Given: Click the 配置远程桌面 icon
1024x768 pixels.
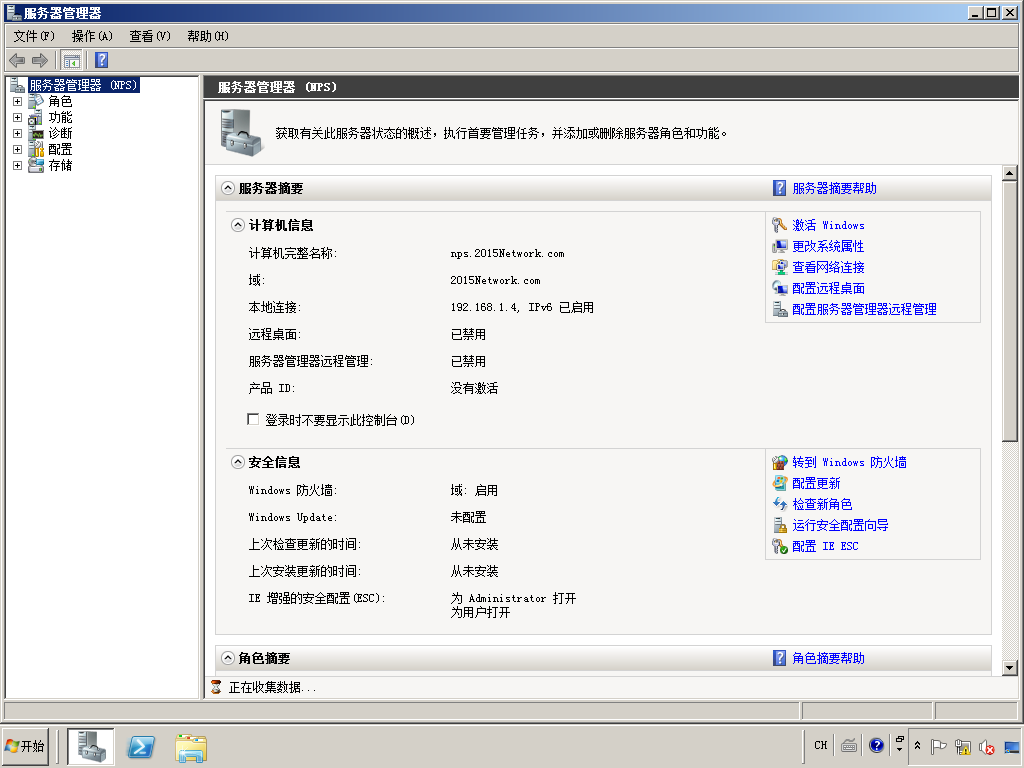Looking at the screenshot, I should click(x=780, y=288).
